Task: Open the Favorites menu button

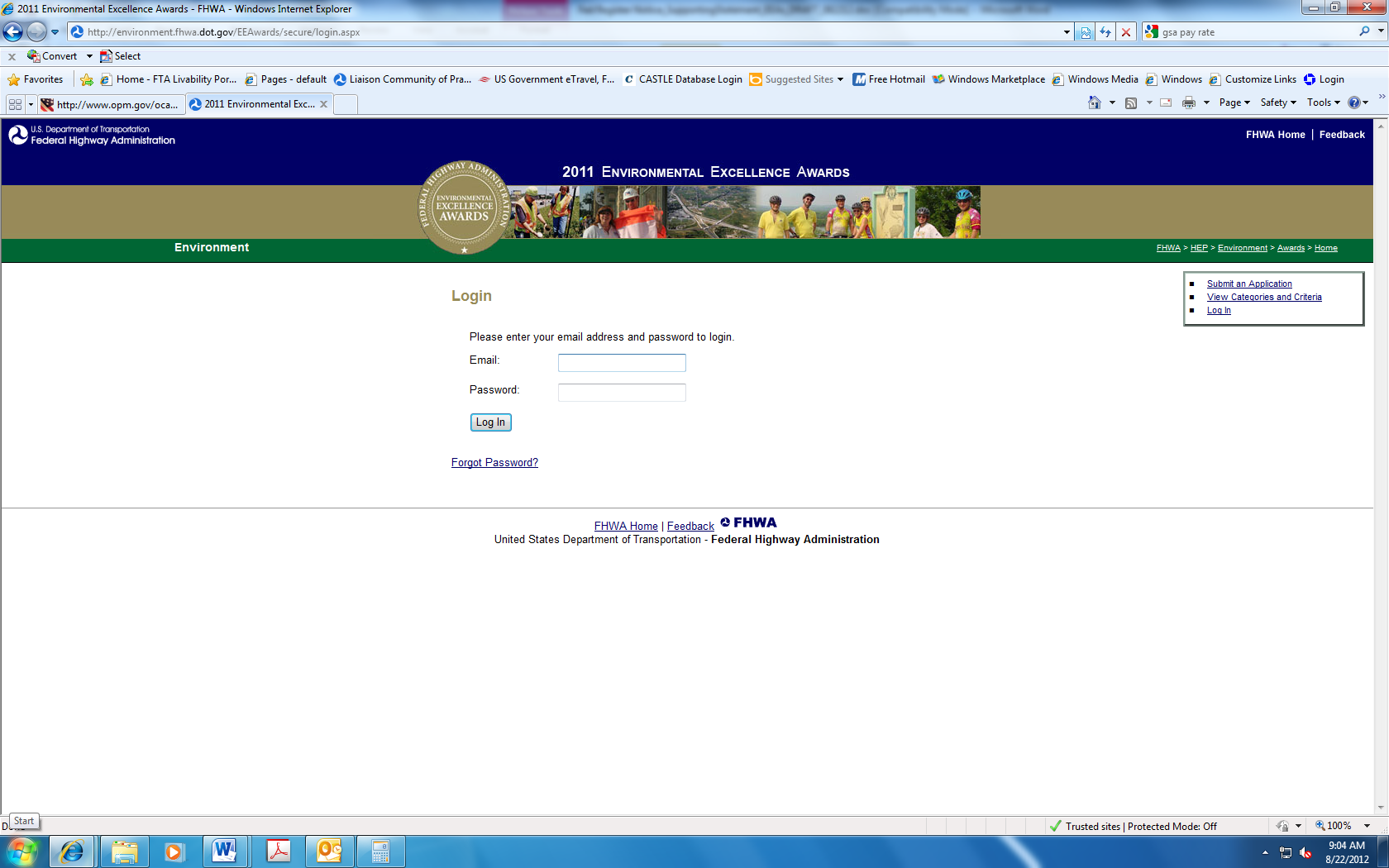Action: 36,79
